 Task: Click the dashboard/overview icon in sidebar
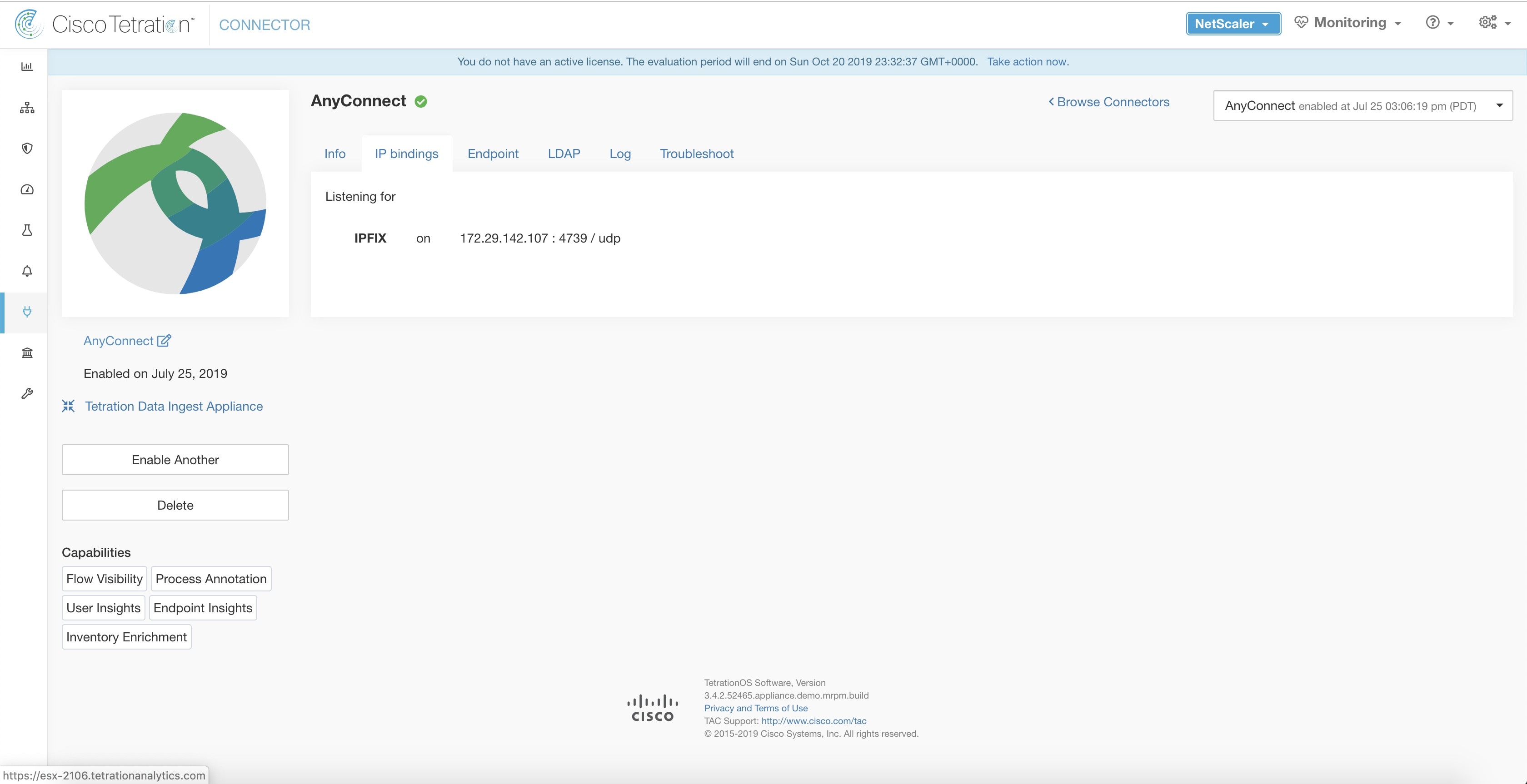click(x=27, y=66)
